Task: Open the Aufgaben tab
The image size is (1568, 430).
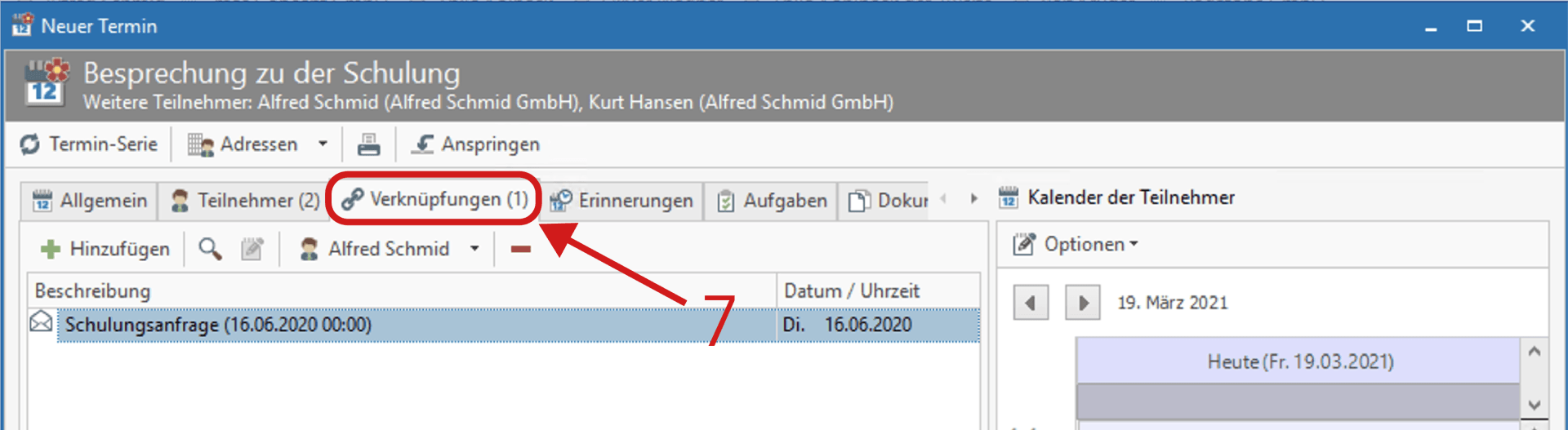Action: tap(772, 201)
